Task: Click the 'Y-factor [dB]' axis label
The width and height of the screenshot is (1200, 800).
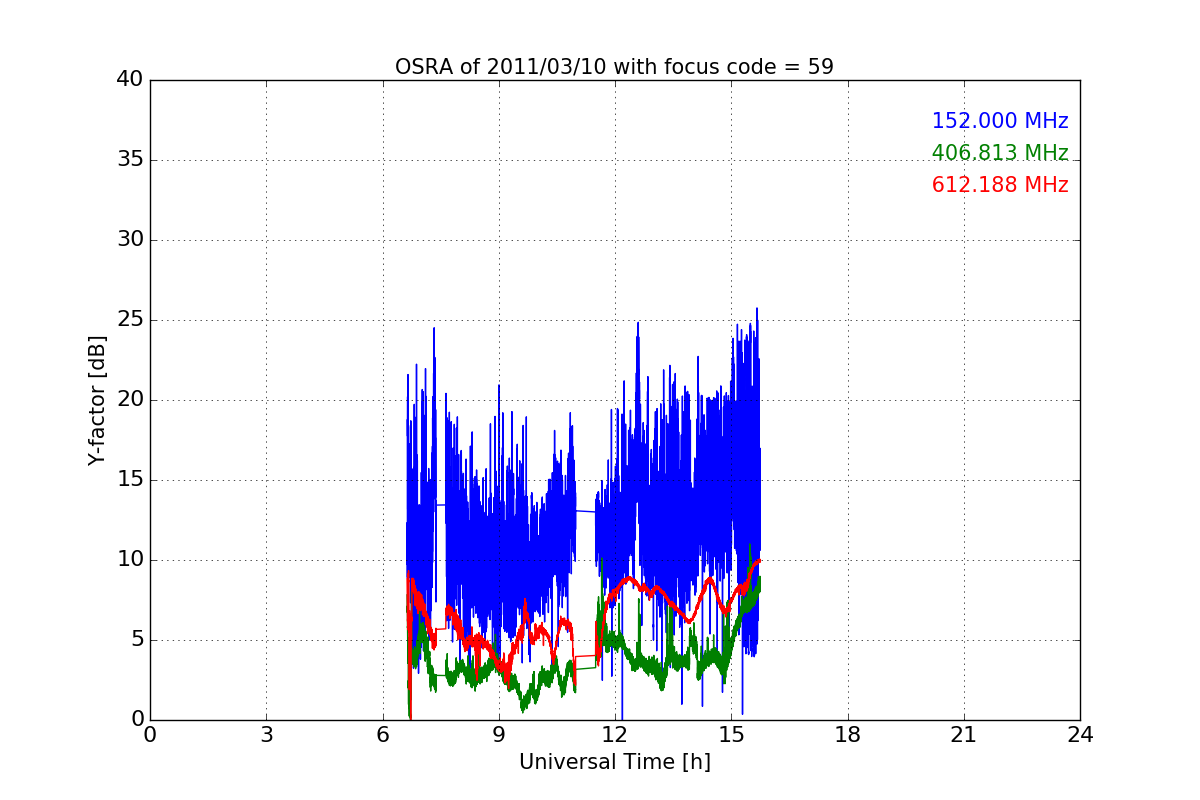Action: click(x=97, y=400)
